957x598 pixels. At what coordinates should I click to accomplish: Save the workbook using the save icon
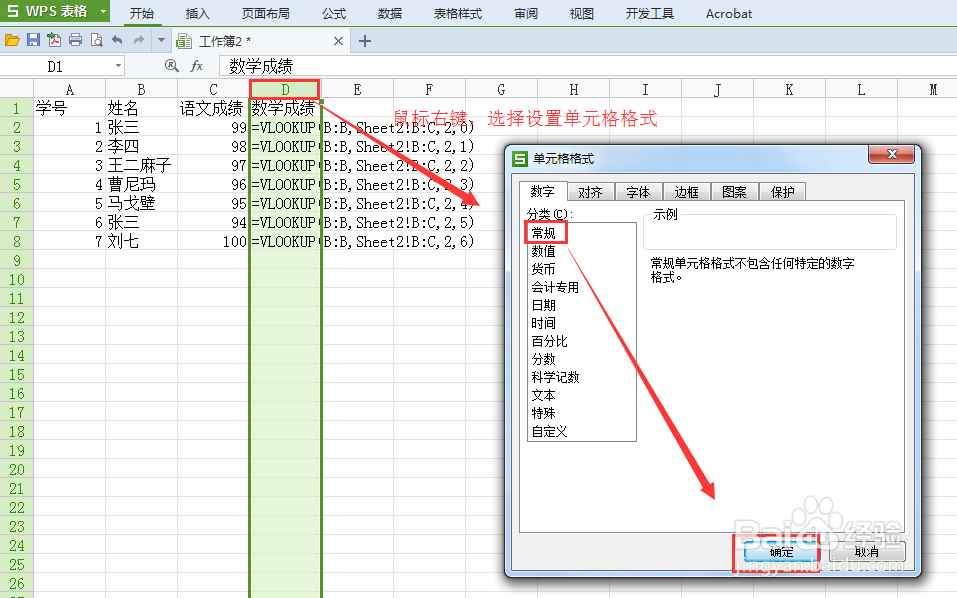35,39
